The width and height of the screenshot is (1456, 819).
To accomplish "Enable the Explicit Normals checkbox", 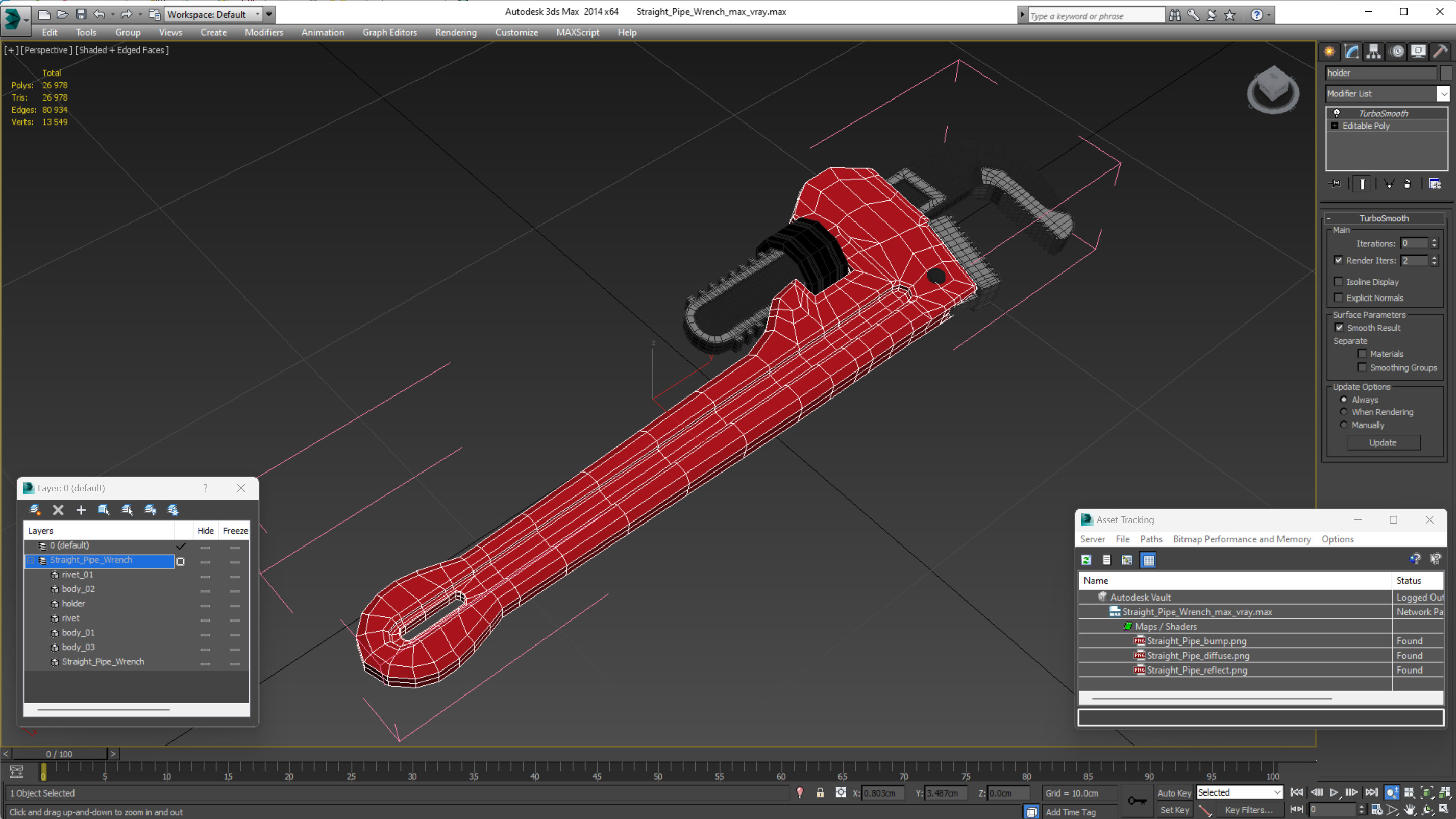I will click(x=1339, y=297).
